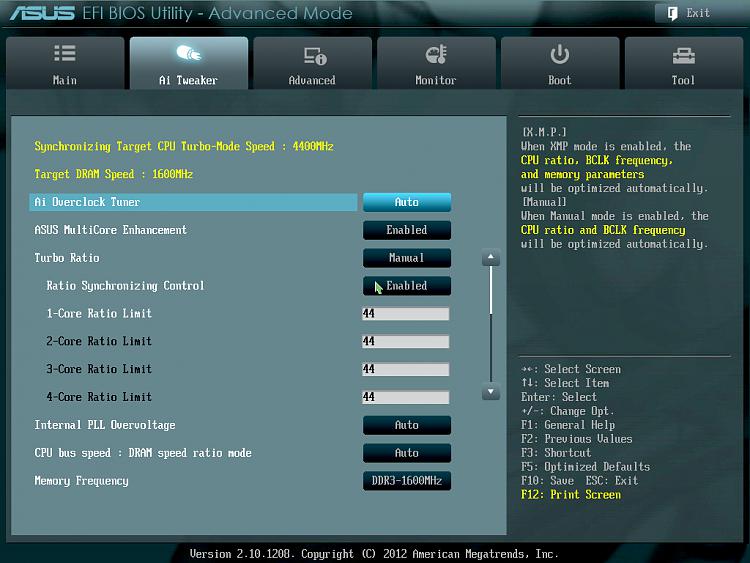Click Target CPU Turbo-Mode Speed 4400MHz text
750x563 pixels.
pos(184,146)
